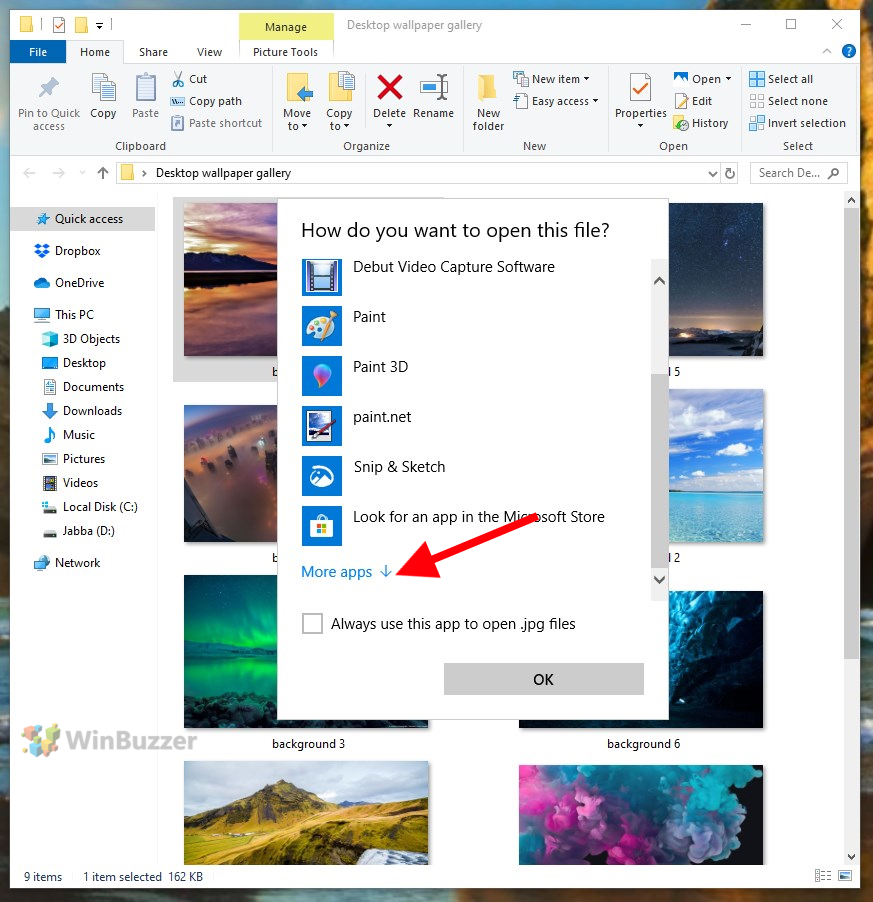Open the Open button dropdown arrow
This screenshot has height=902, width=873.
tap(729, 79)
